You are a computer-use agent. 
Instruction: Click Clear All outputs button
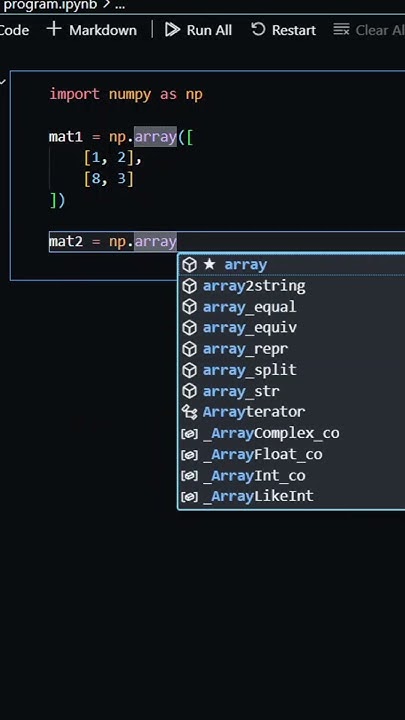coord(369,30)
